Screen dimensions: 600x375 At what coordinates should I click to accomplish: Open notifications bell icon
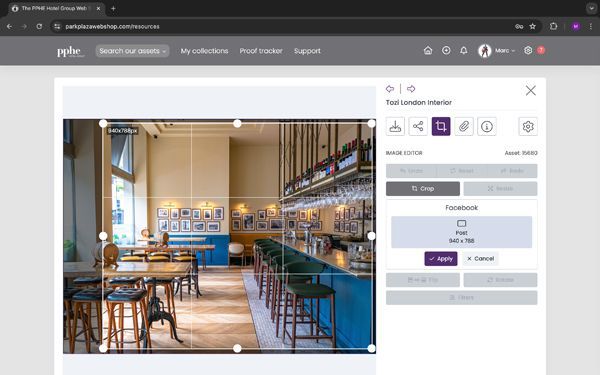463,51
